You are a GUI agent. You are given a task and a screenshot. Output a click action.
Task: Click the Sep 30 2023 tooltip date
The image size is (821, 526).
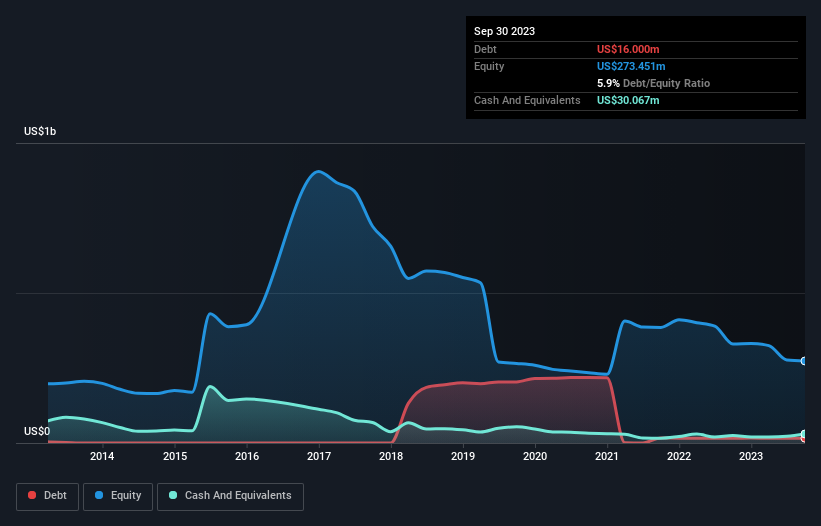click(504, 31)
